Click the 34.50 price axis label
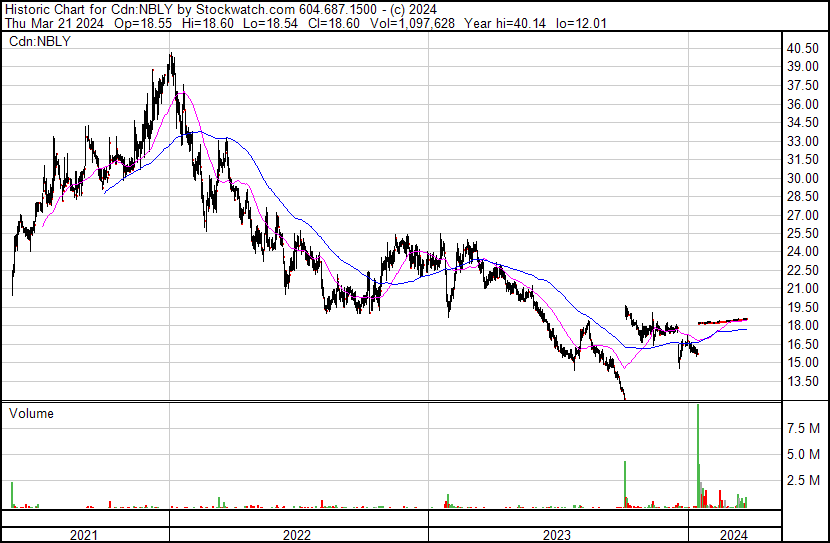This screenshot has width=830, height=543. (x=803, y=122)
